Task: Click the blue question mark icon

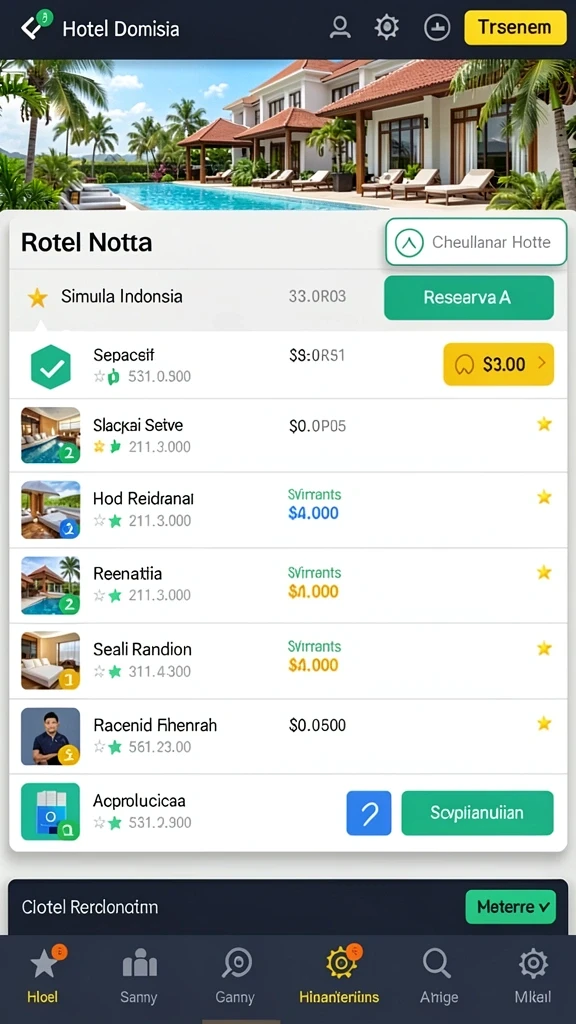Action: pos(368,813)
